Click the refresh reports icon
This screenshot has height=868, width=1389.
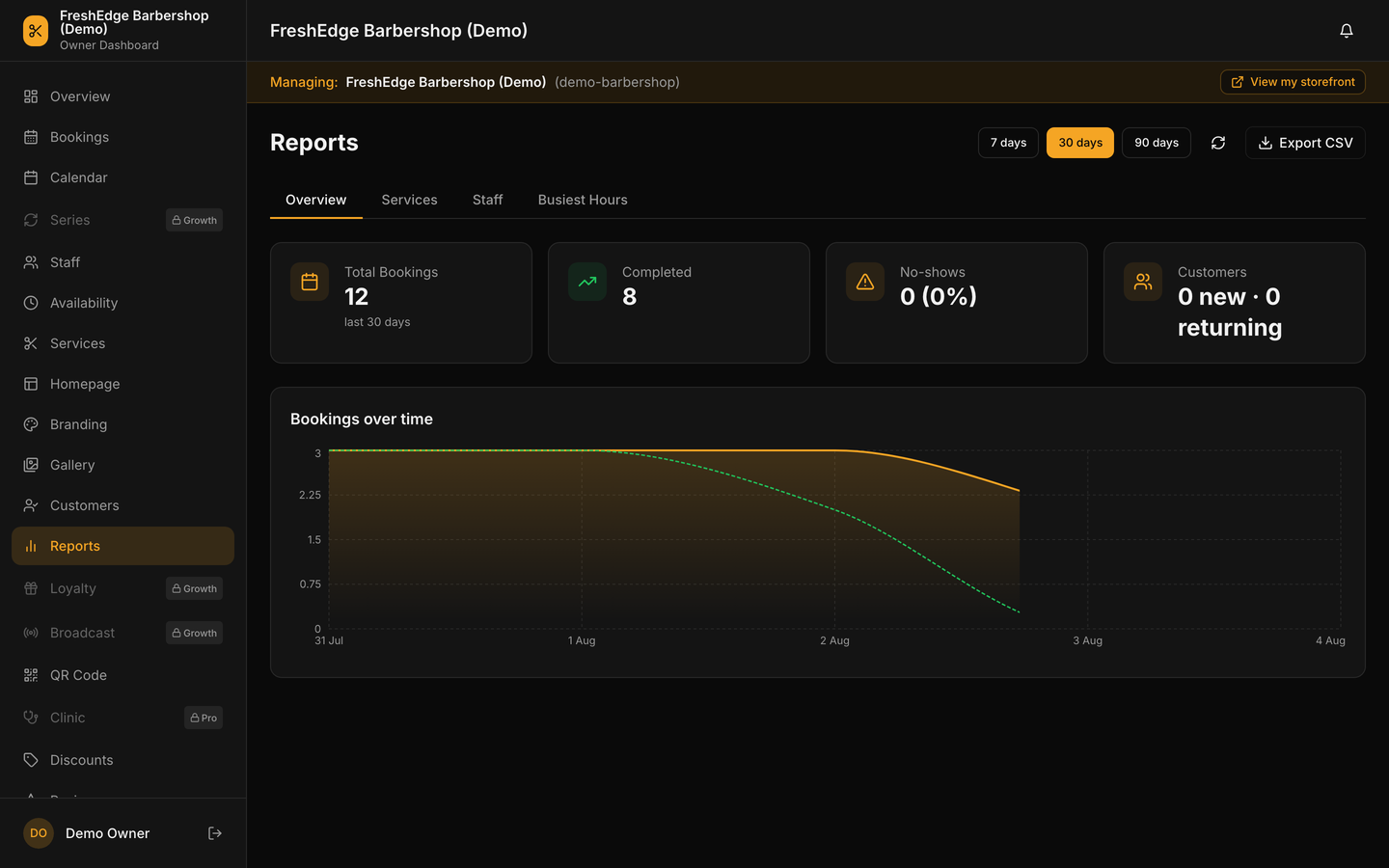(x=1218, y=143)
